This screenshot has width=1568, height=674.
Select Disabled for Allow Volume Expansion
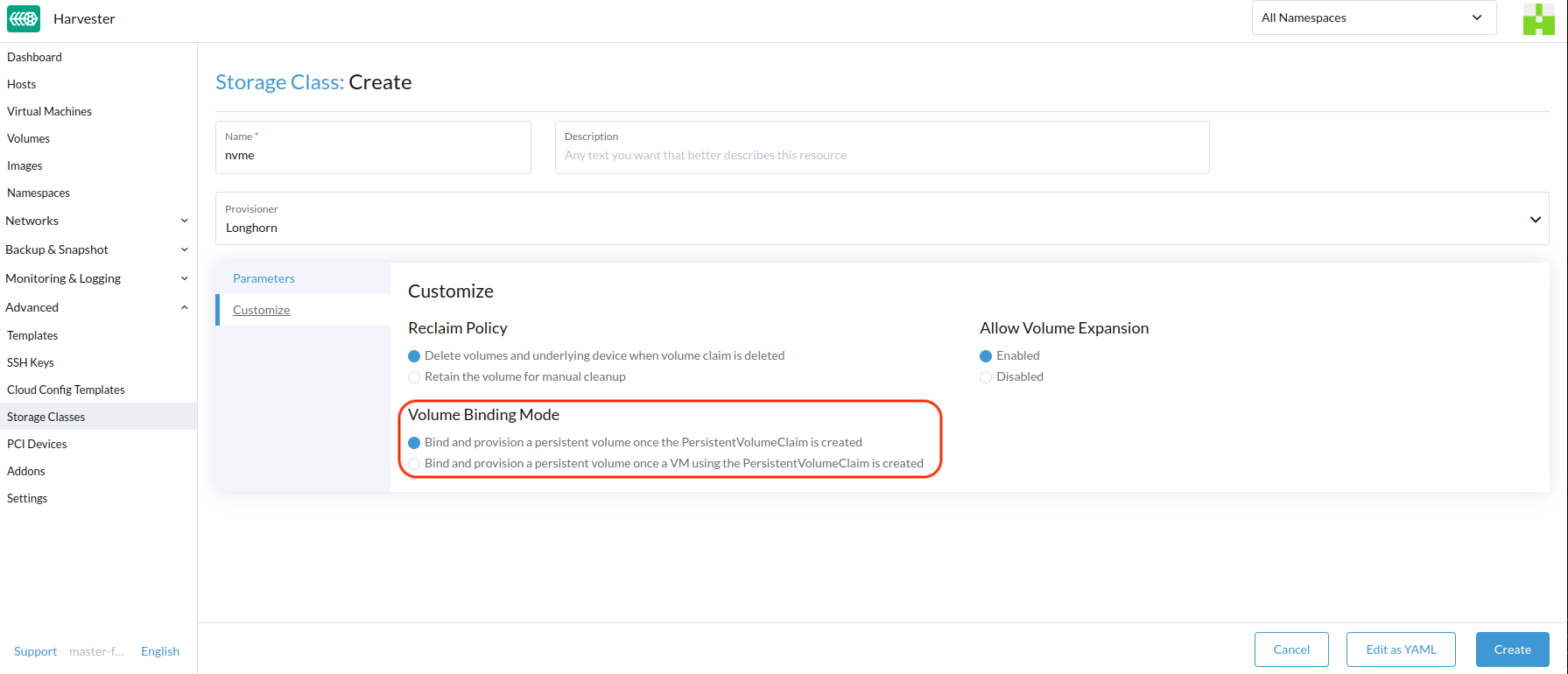pyautogui.click(x=986, y=377)
